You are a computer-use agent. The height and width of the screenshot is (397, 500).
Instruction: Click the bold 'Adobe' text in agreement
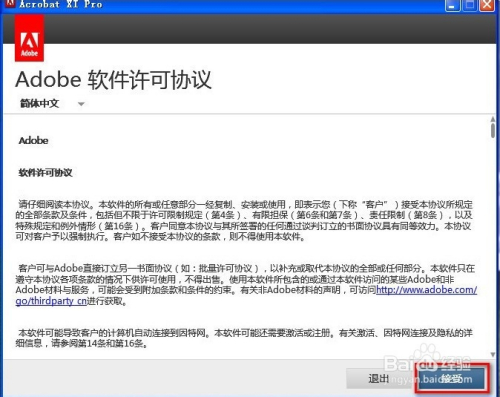coord(33,141)
